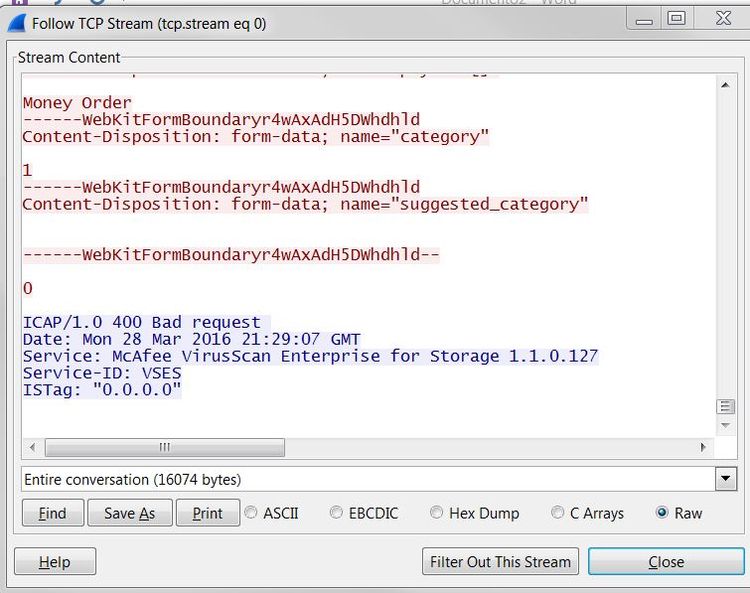
Task: Open Help for the stream dialog
Action: pos(55,561)
